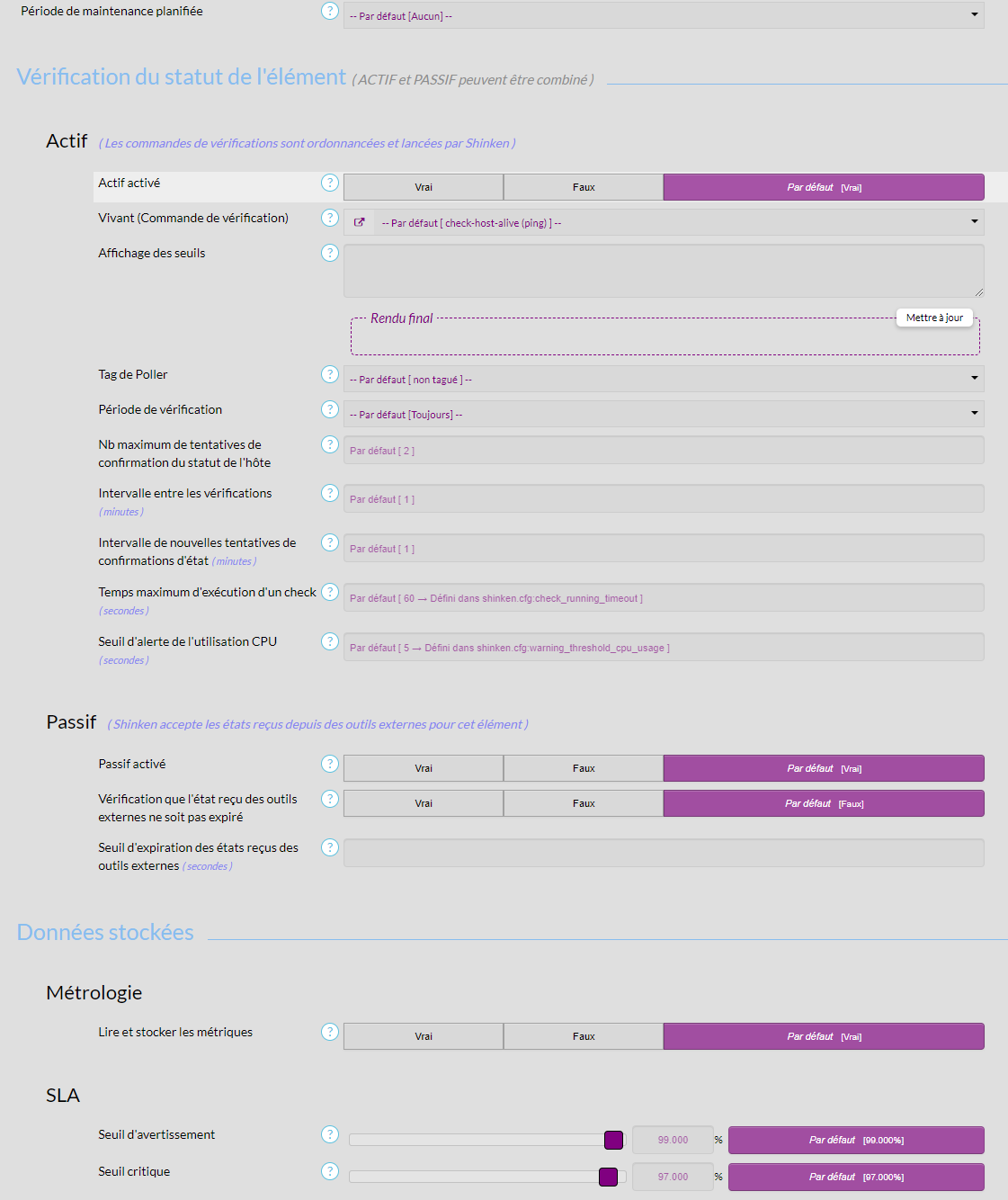Click help icon for Seuil critique
The width and height of the screenshot is (1008, 1200).
[330, 1171]
